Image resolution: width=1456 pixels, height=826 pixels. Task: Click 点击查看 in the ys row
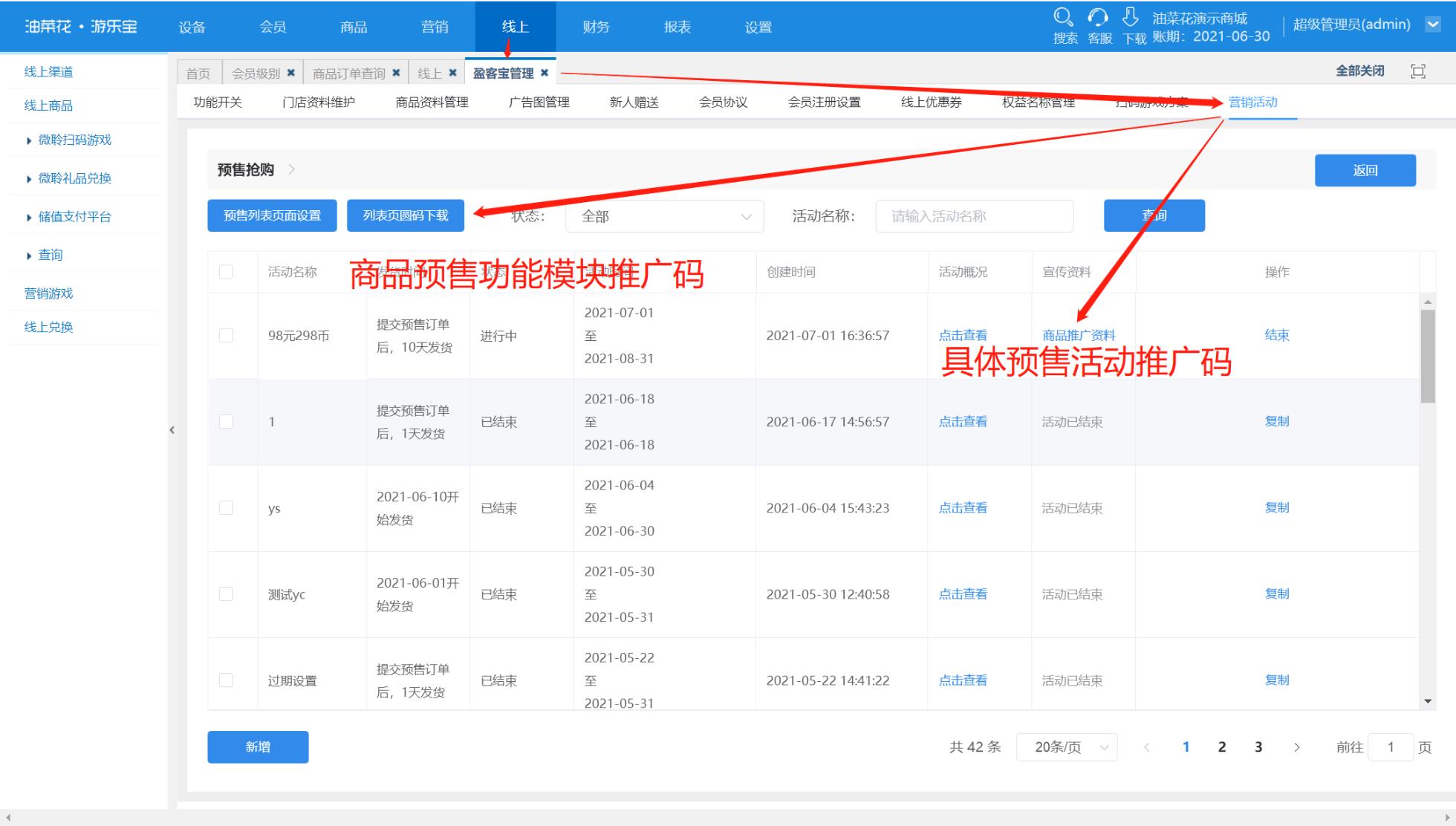coord(963,508)
